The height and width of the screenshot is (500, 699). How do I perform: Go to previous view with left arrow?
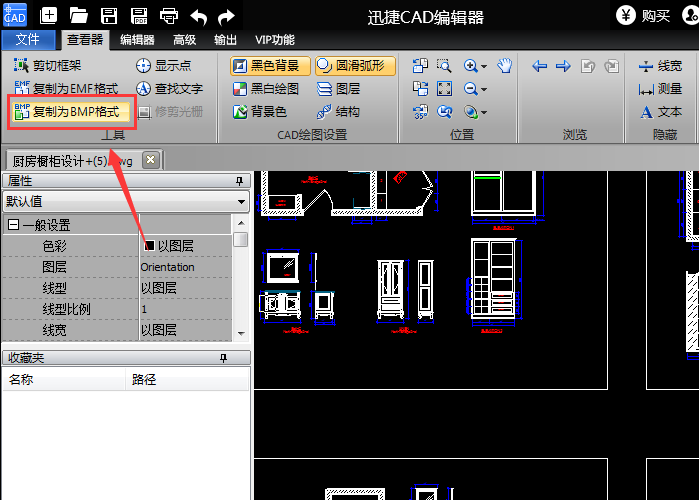(x=540, y=66)
